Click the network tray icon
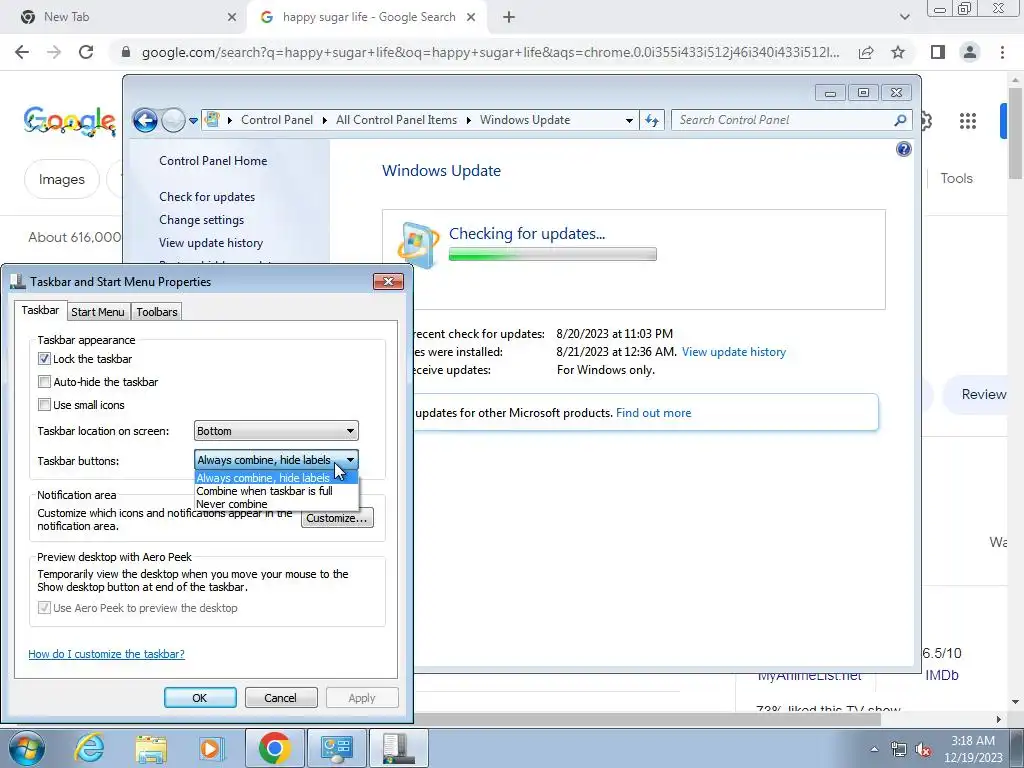This screenshot has height=768, width=1024. coord(899,750)
